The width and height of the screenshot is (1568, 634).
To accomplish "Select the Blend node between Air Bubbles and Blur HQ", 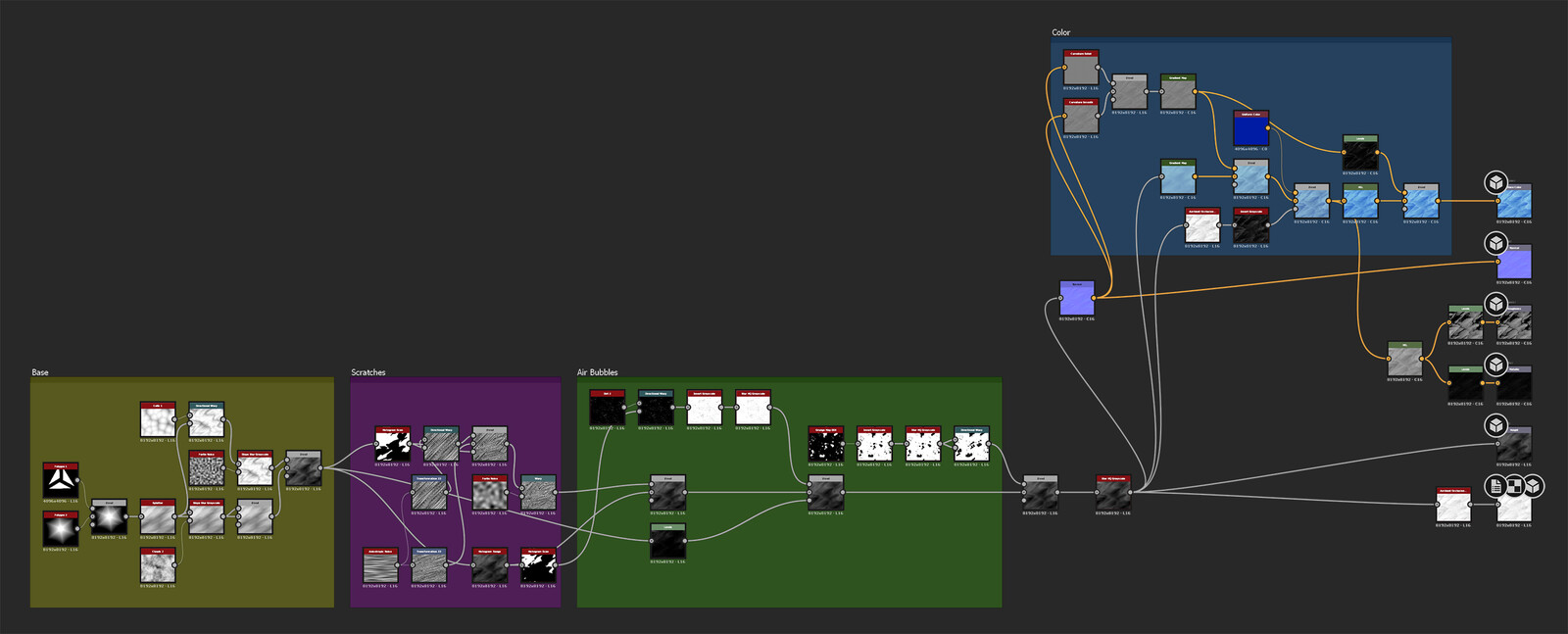I will [1040, 493].
